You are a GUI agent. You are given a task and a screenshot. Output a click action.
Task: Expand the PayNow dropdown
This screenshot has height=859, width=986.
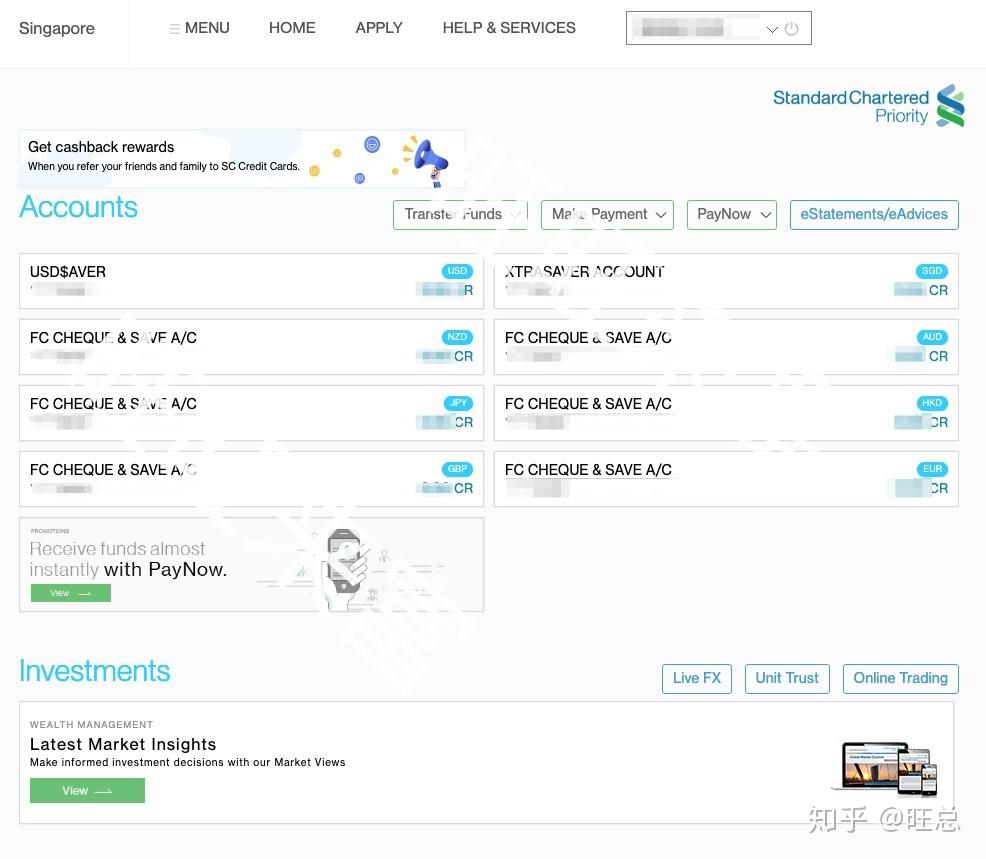coord(731,214)
